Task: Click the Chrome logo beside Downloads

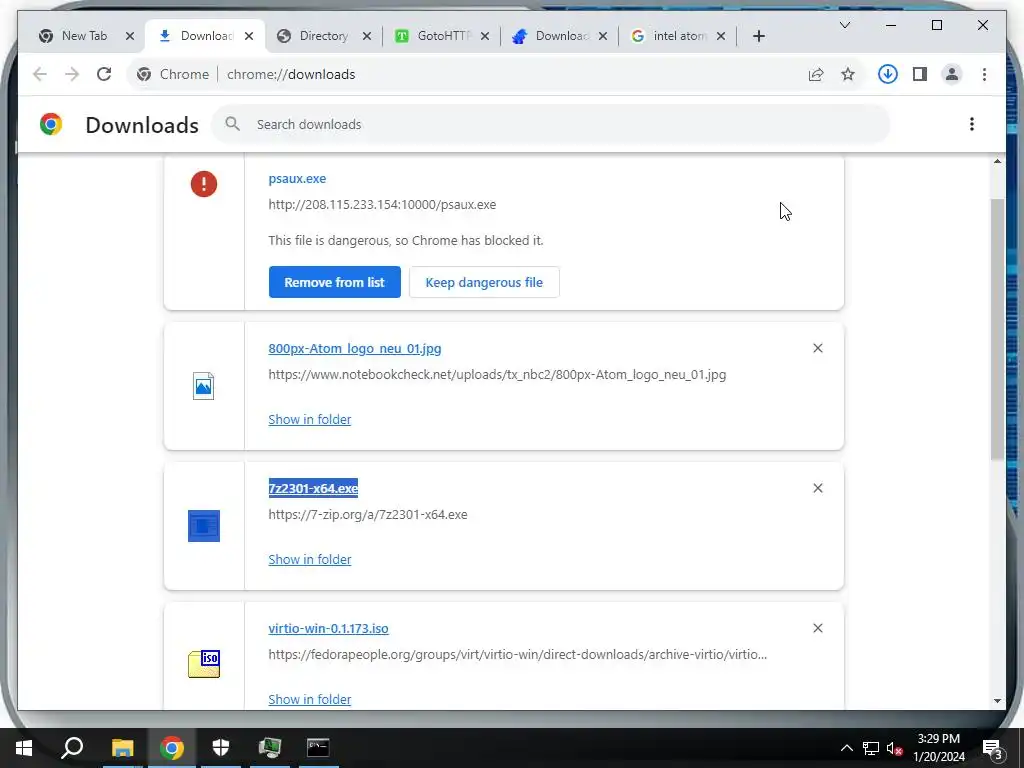Action: pyautogui.click(x=51, y=124)
